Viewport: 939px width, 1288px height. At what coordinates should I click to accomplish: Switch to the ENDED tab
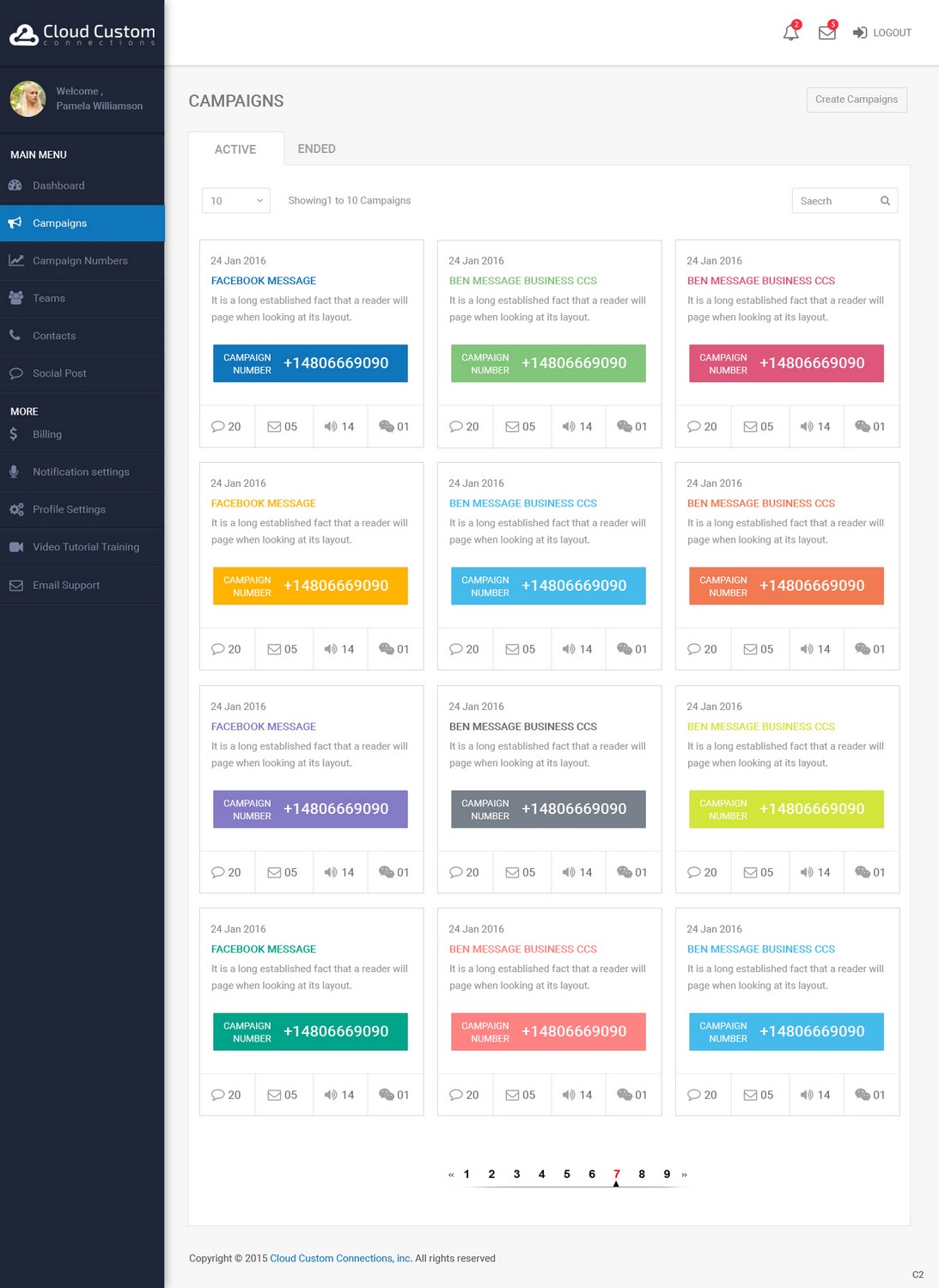click(316, 149)
